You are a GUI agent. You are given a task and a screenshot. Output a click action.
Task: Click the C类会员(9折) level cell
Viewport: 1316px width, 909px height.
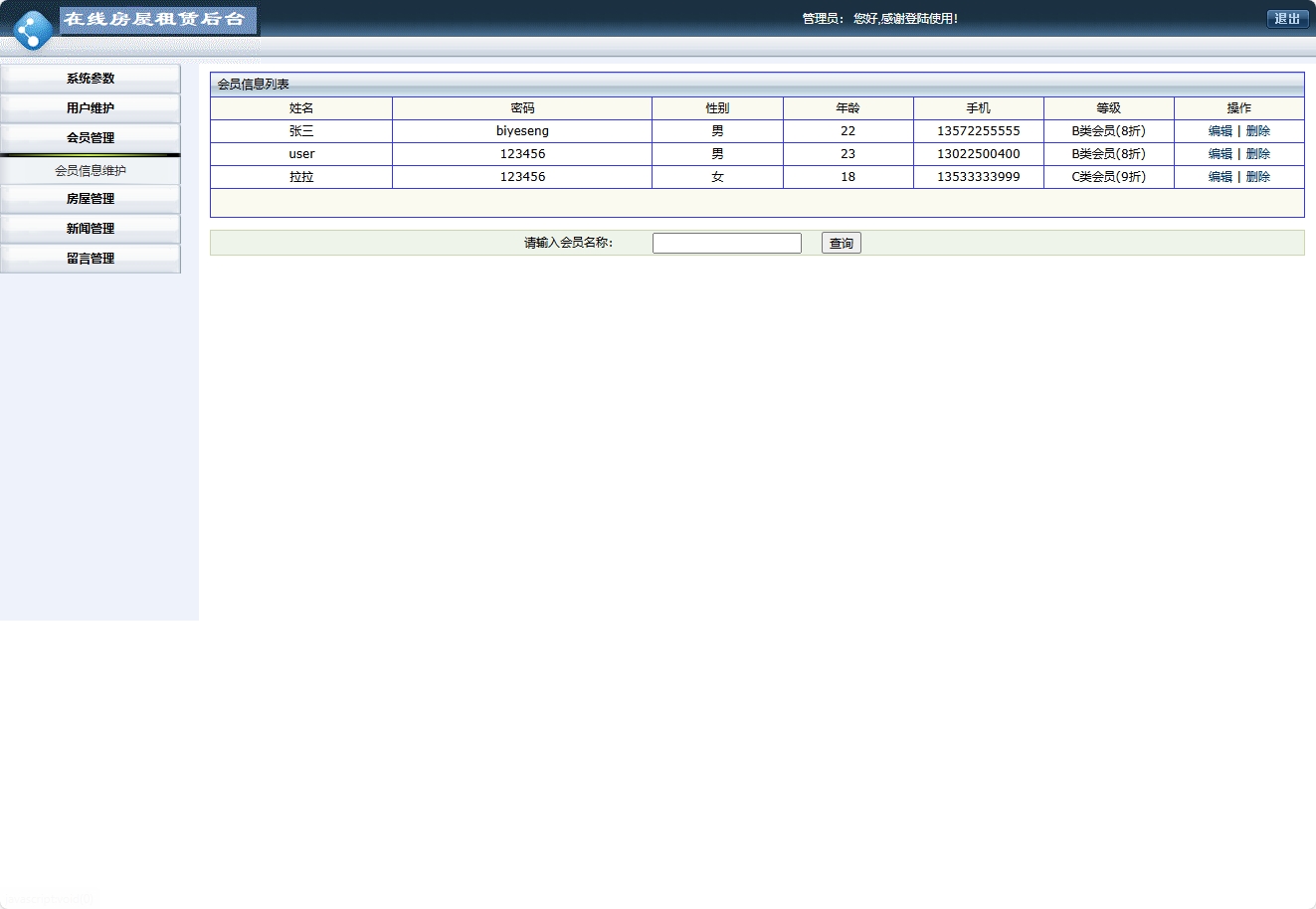[x=1108, y=177]
